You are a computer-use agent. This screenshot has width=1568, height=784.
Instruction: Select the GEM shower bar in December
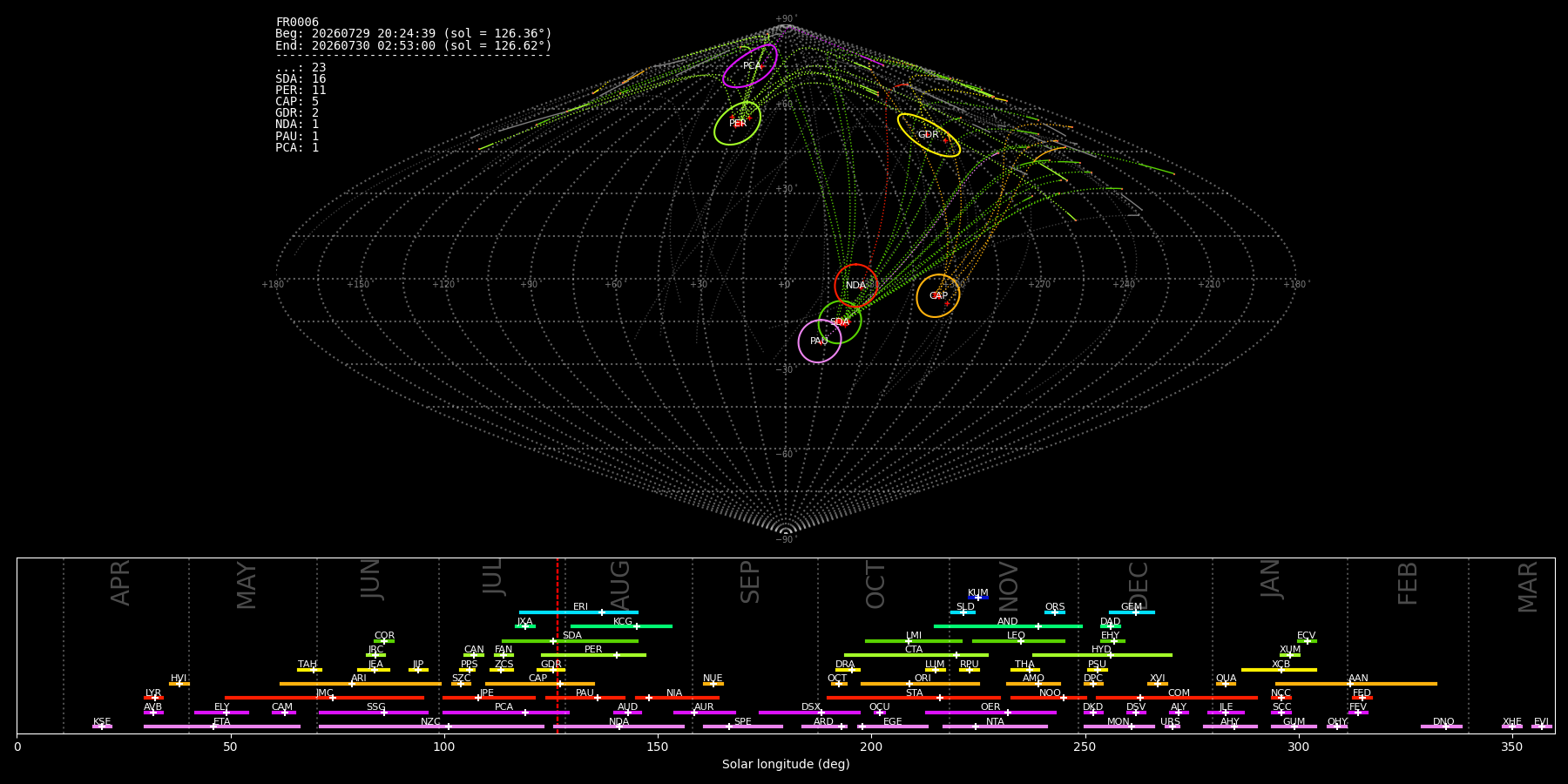[1132, 612]
